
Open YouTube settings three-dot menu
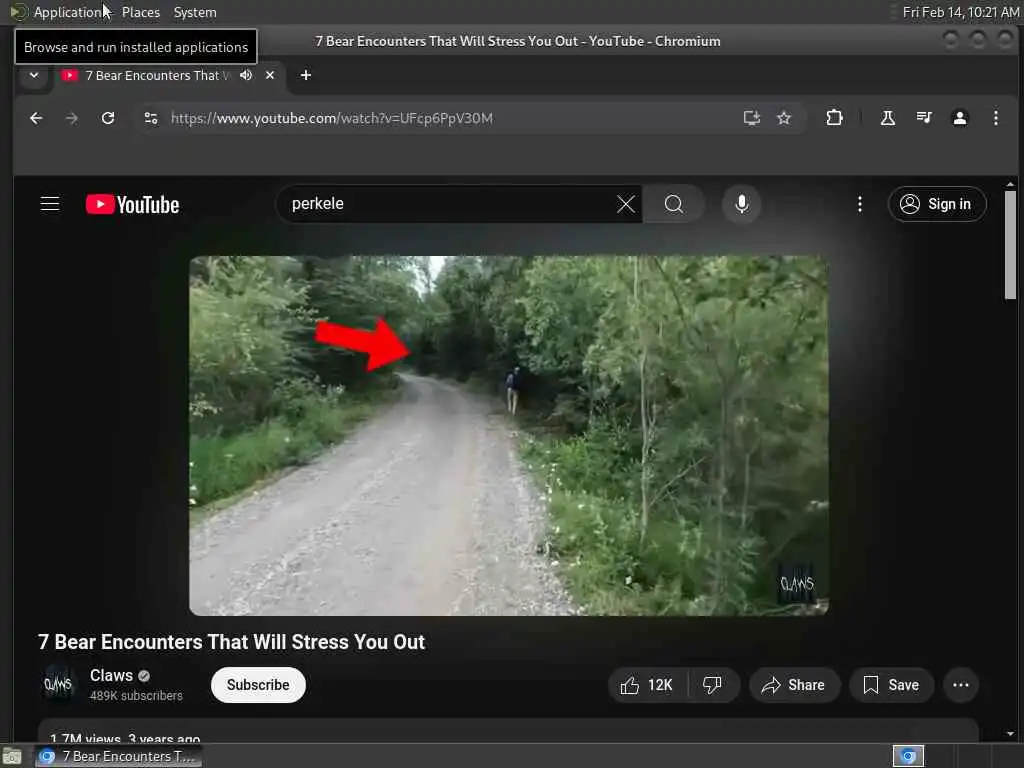pyautogui.click(x=859, y=204)
